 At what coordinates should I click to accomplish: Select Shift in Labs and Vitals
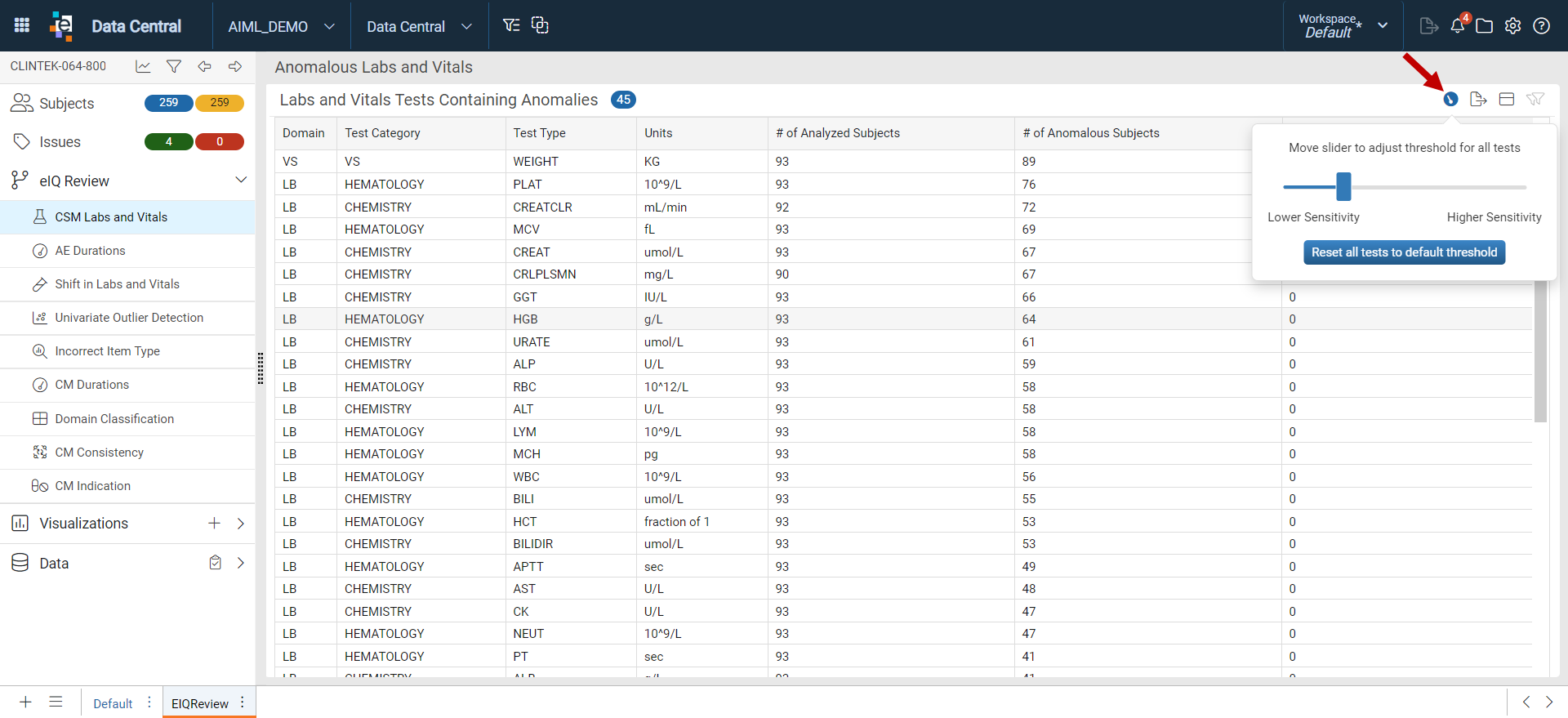tap(127, 284)
